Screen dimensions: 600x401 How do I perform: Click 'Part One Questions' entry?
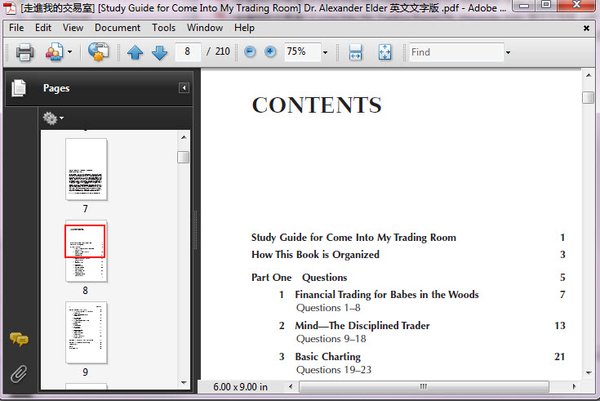[x=299, y=277]
